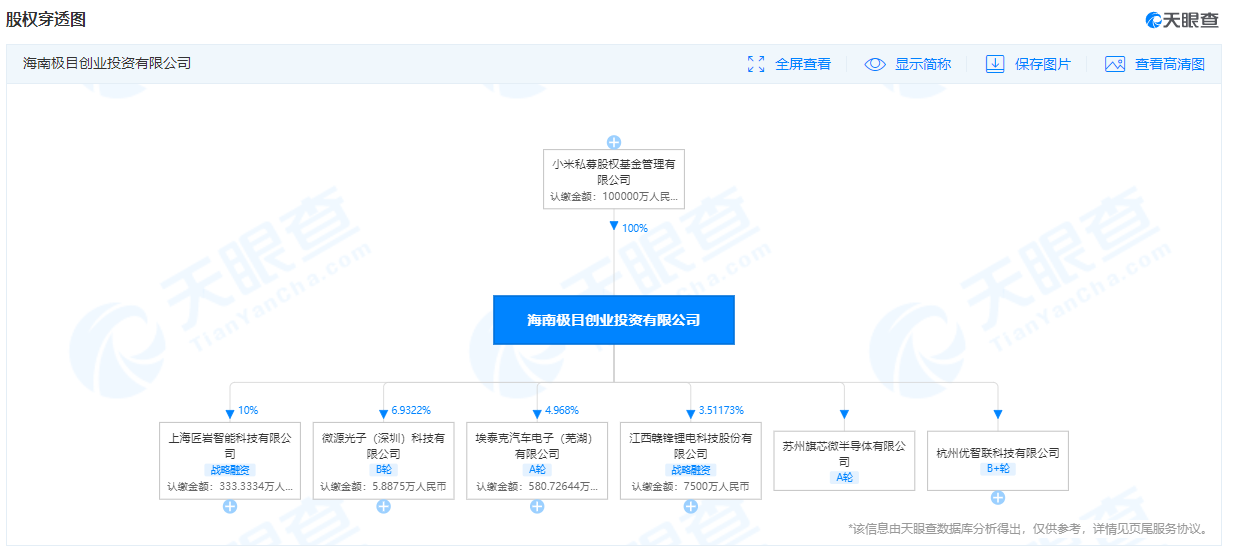Click the eye icon for short names
1237x556 pixels.
875,64
